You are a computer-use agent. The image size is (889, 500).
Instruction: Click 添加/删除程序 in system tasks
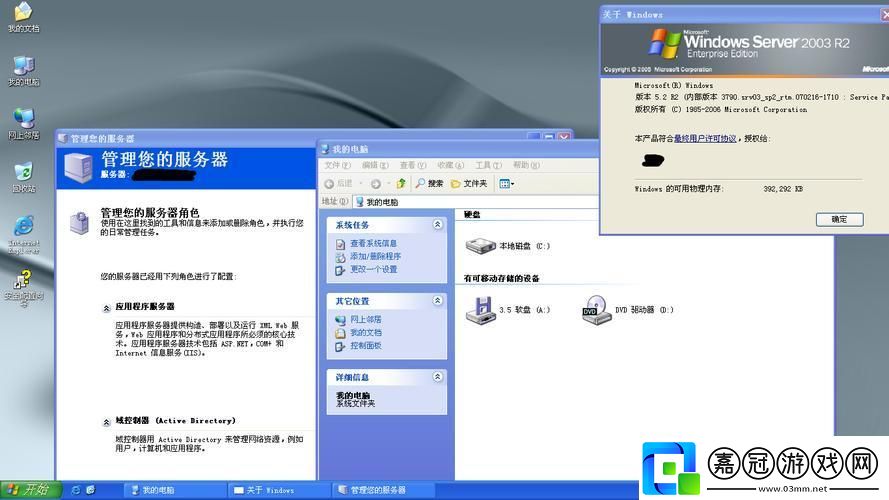[x=375, y=256]
